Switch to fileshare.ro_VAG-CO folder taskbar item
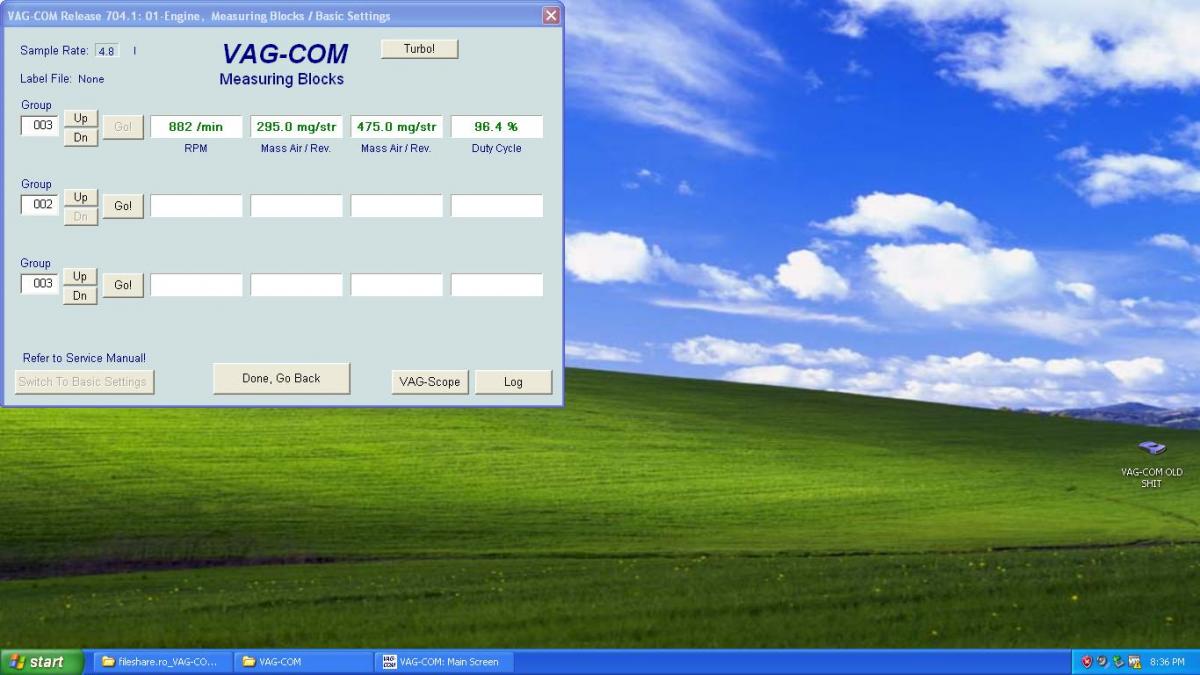 [162, 662]
